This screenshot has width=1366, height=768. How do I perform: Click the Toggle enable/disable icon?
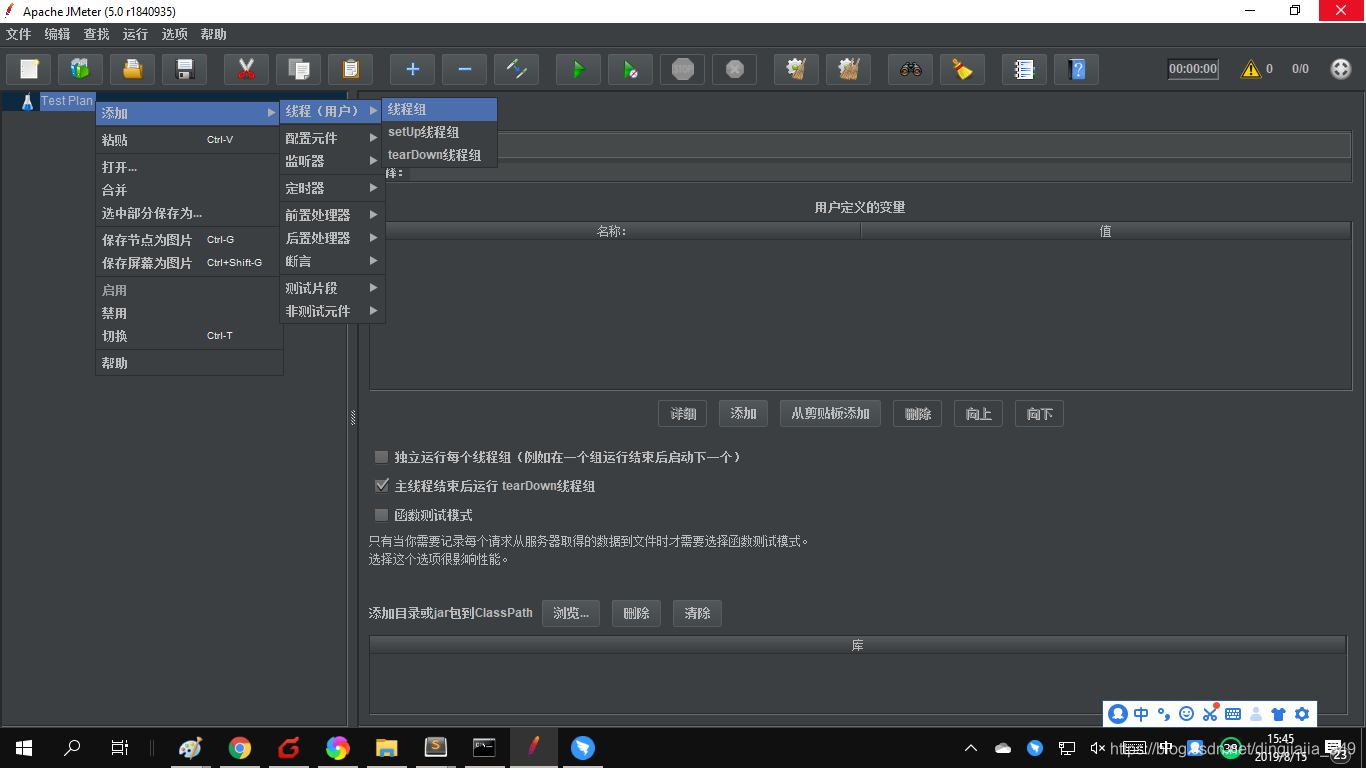pos(517,69)
